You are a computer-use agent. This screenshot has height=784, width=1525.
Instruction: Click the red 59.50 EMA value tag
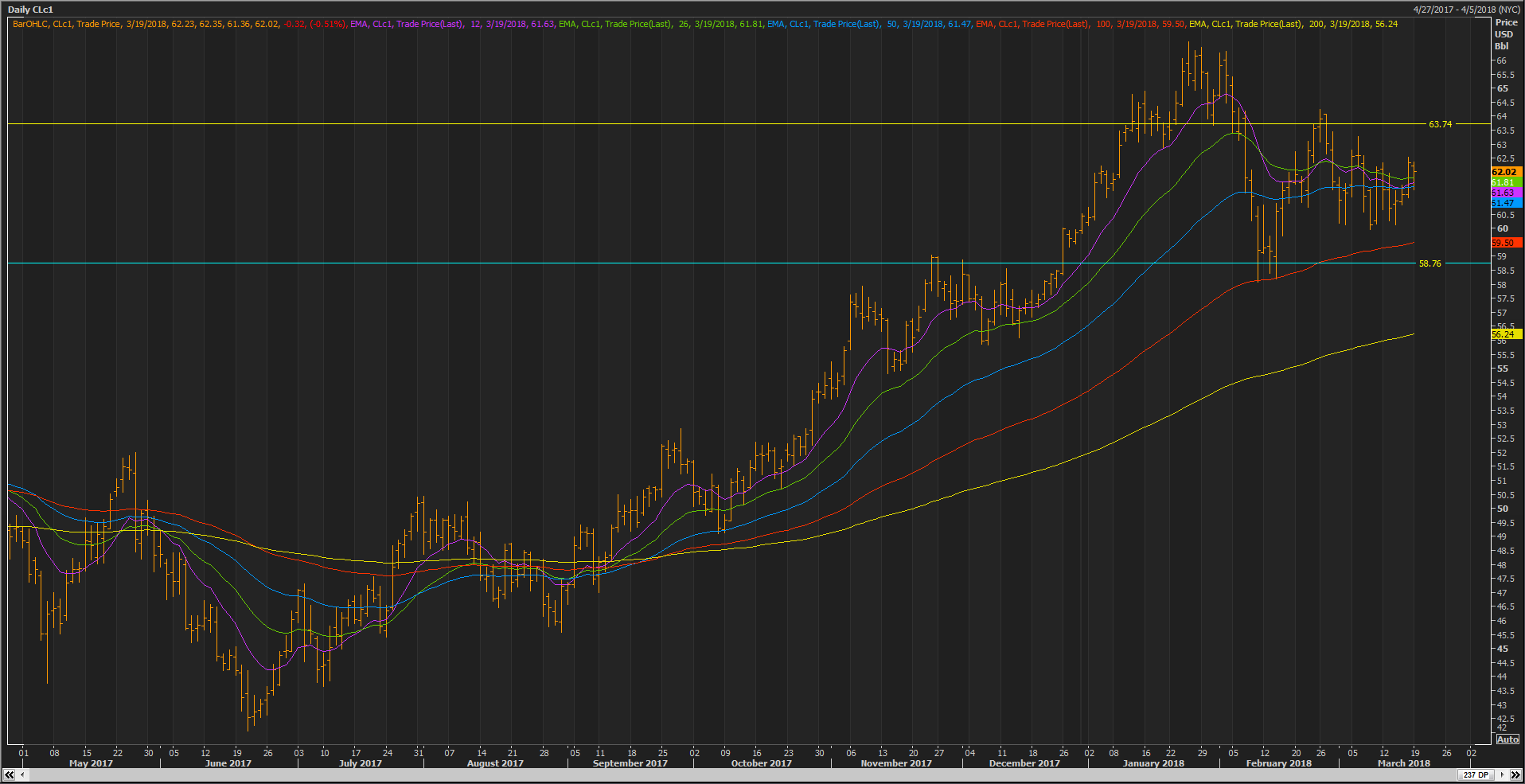tap(1506, 243)
